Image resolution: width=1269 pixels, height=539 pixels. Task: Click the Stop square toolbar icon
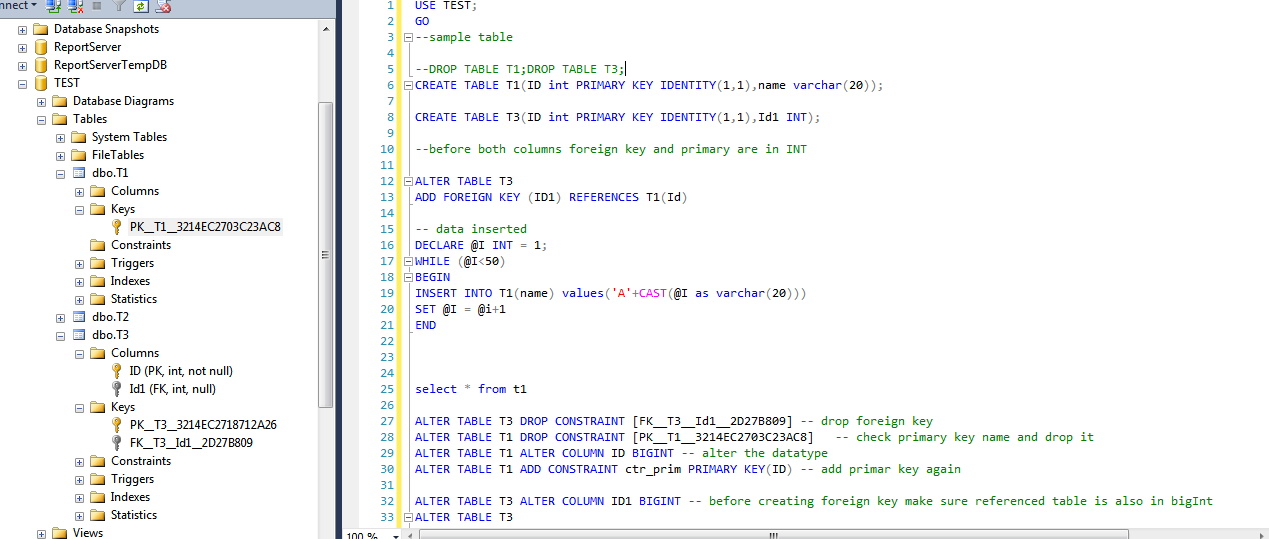click(x=97, y=6)
